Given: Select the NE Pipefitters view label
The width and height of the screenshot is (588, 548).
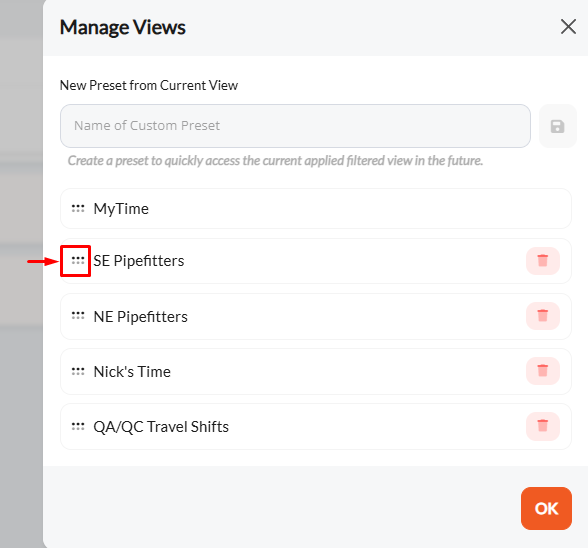Looking at the screenshot, I should pos(140,317).
